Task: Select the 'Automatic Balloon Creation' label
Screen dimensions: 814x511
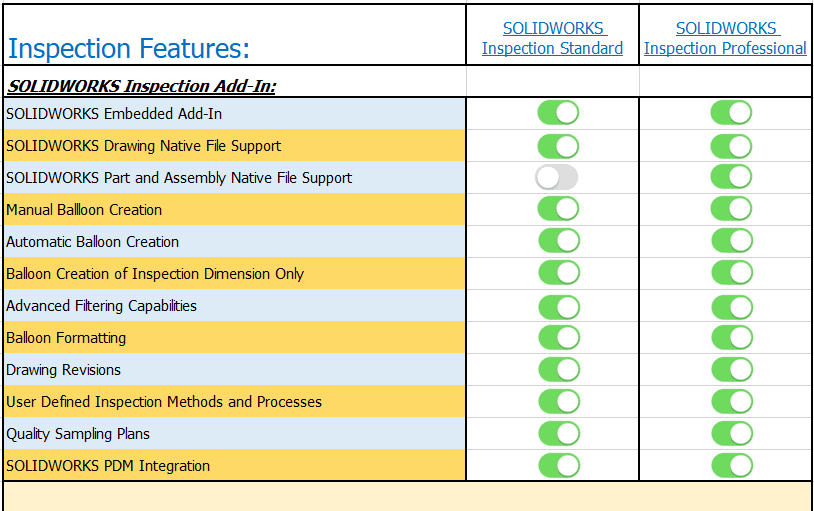Action: coord(92,242)
